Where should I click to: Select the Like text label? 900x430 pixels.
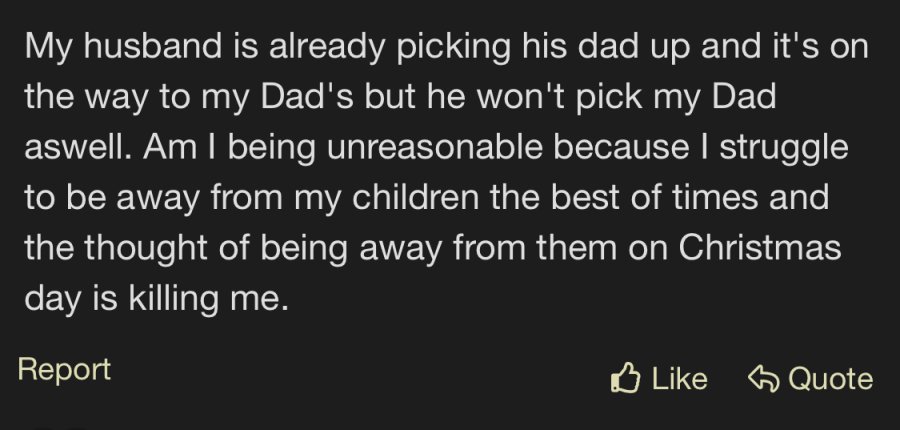(680, 379)
